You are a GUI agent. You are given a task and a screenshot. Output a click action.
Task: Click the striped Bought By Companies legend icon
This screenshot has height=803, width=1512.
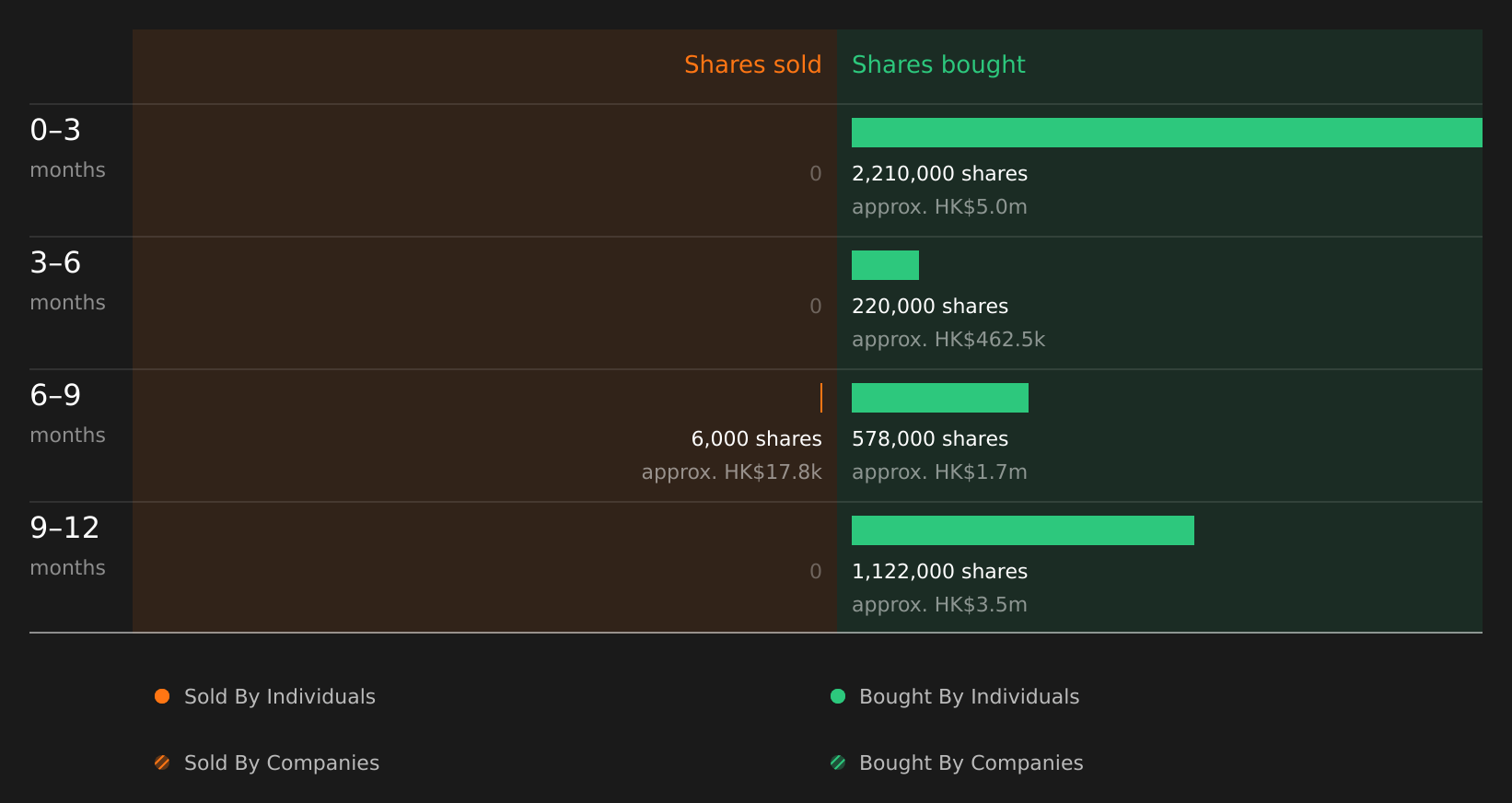[838, 762]
